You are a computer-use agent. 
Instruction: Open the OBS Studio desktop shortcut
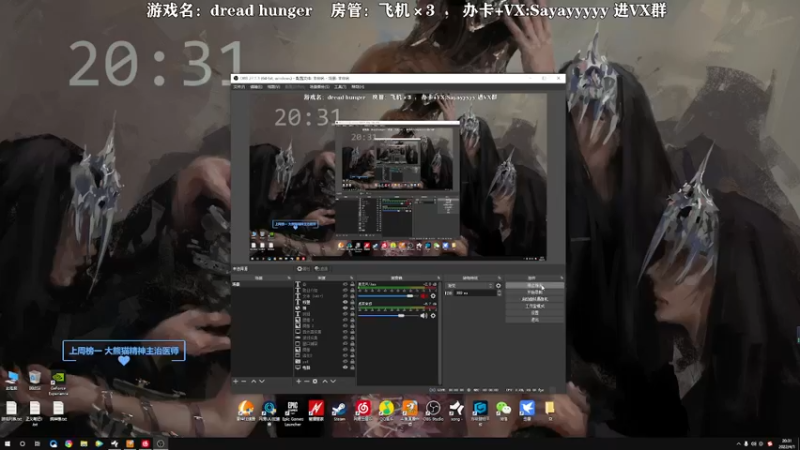[433, 411]
